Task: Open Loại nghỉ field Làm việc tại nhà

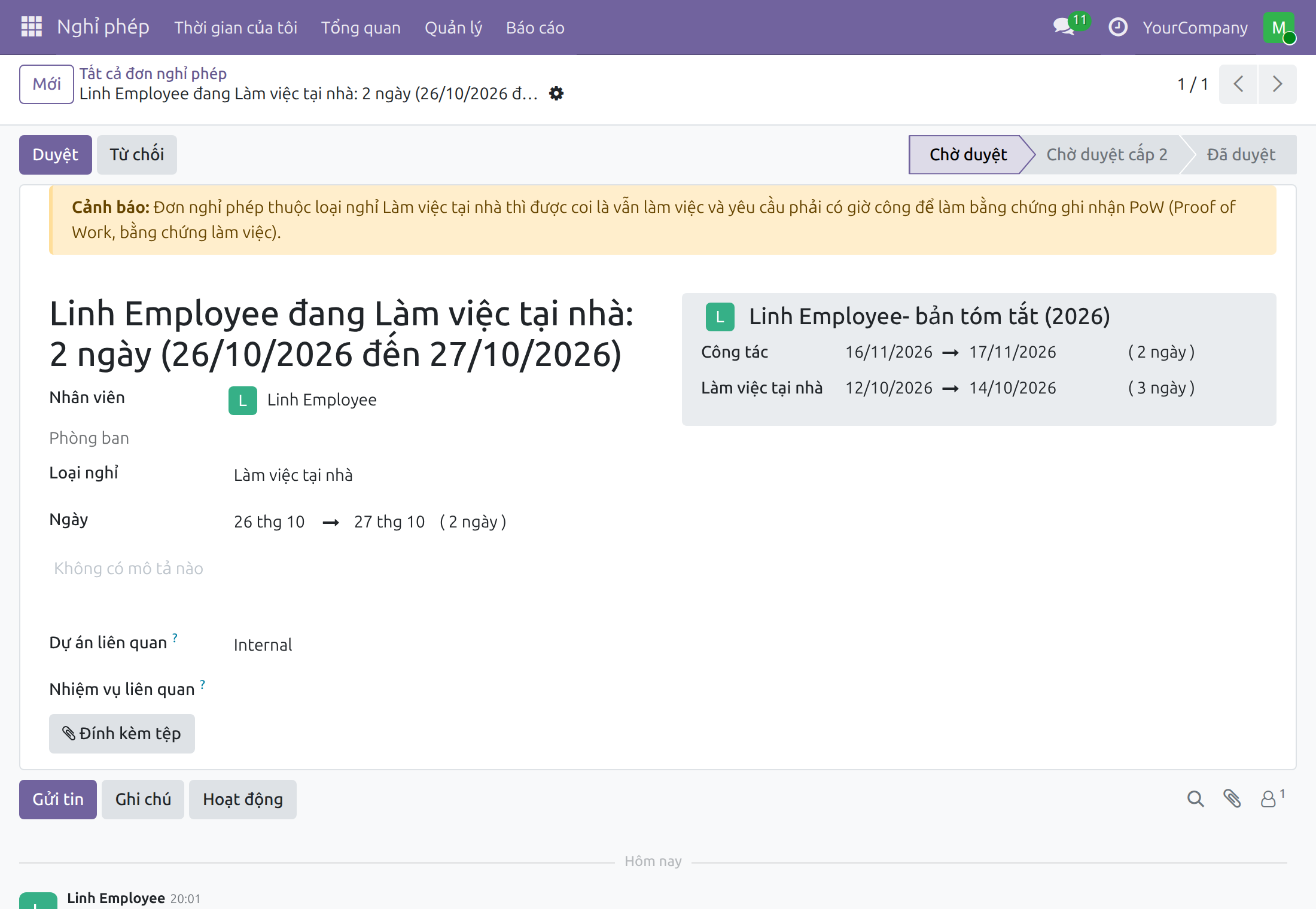Action: (293, 475)
